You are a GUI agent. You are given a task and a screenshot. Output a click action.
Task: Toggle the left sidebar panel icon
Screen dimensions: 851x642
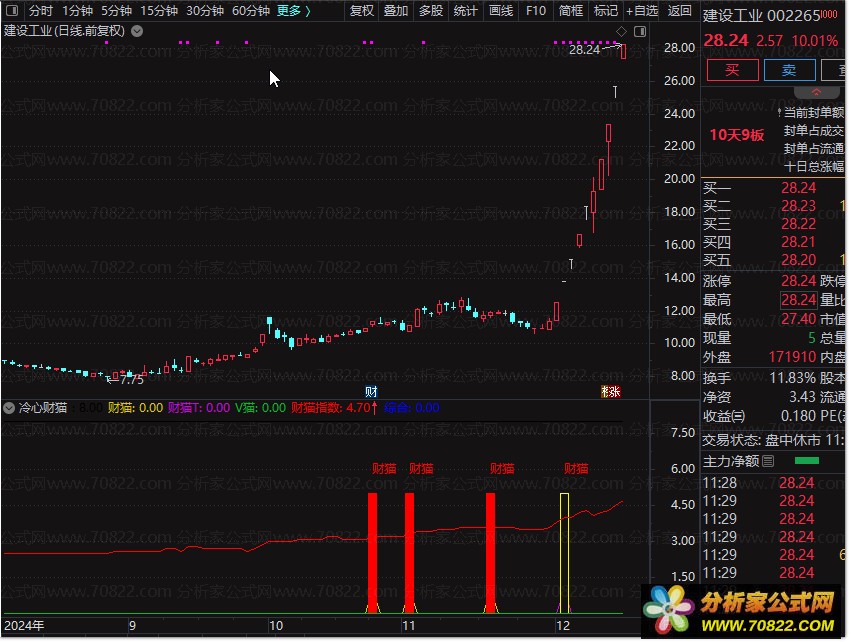(x=11, y=10)
